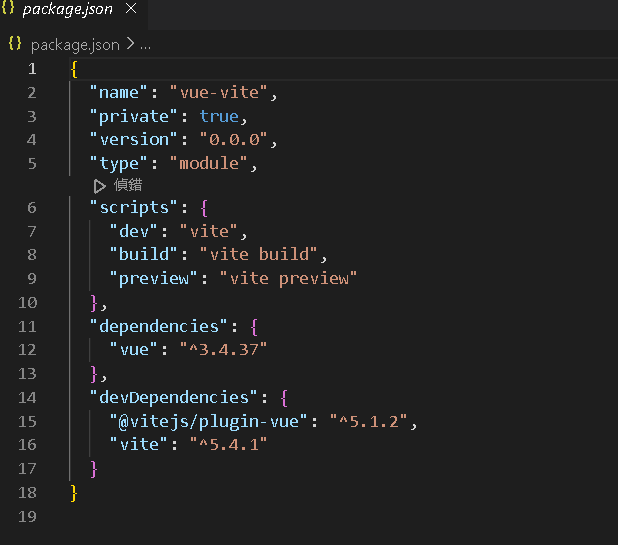Open the breadcrumb ellipsis symbol list
This screenshot has width=618, height=545.
pyautogui.click(x=145, y=46)
